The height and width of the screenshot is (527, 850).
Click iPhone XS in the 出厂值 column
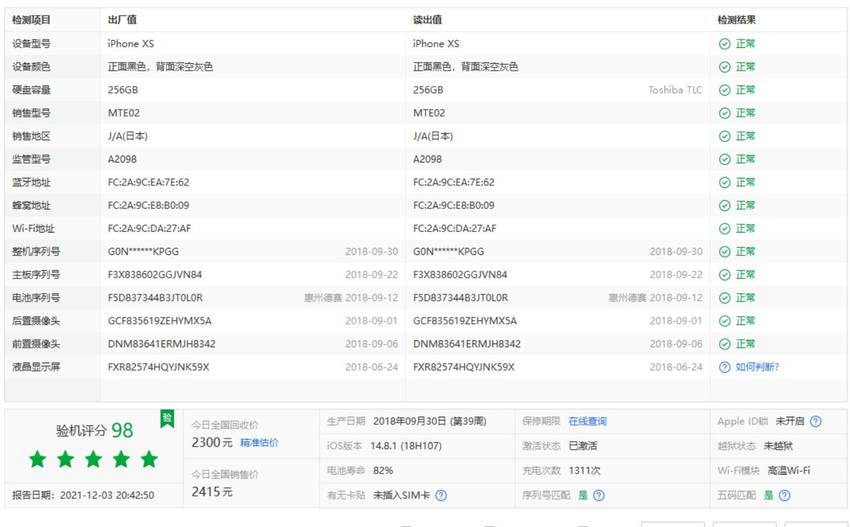click(x=131, y=44)
